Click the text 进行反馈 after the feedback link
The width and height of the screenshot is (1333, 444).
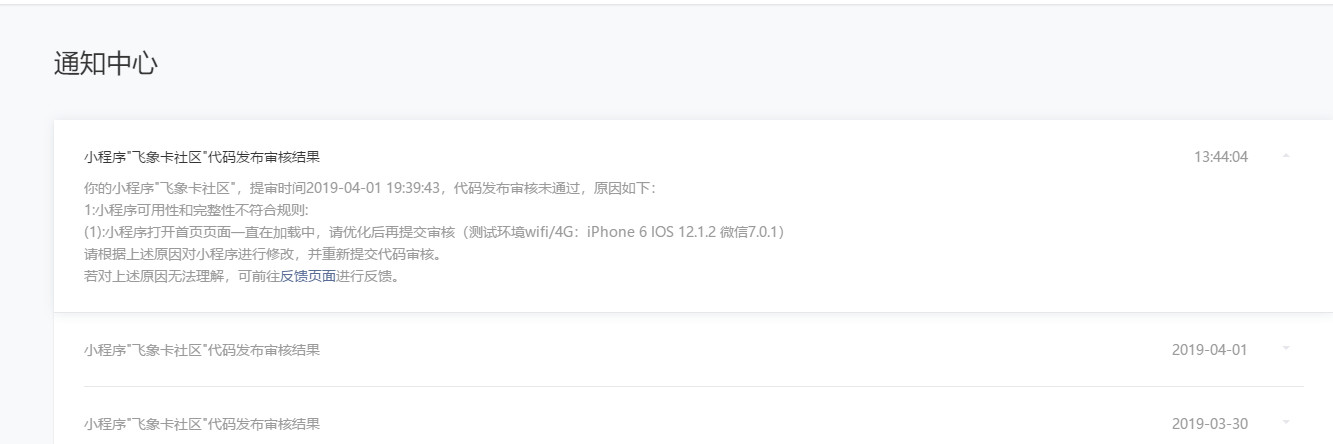point(364,277)
